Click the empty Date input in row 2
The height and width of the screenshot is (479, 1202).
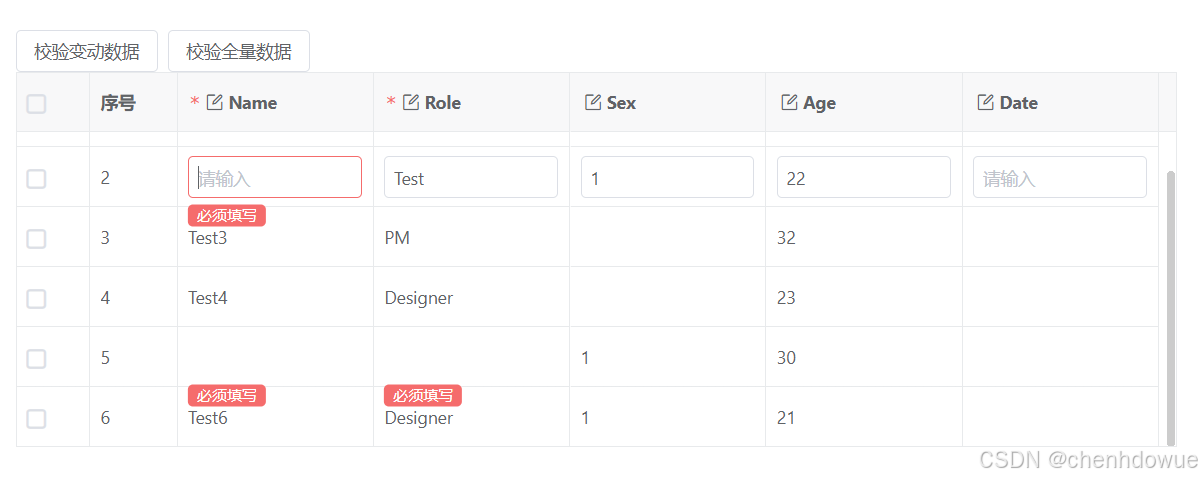click(x=1059, y=178)
